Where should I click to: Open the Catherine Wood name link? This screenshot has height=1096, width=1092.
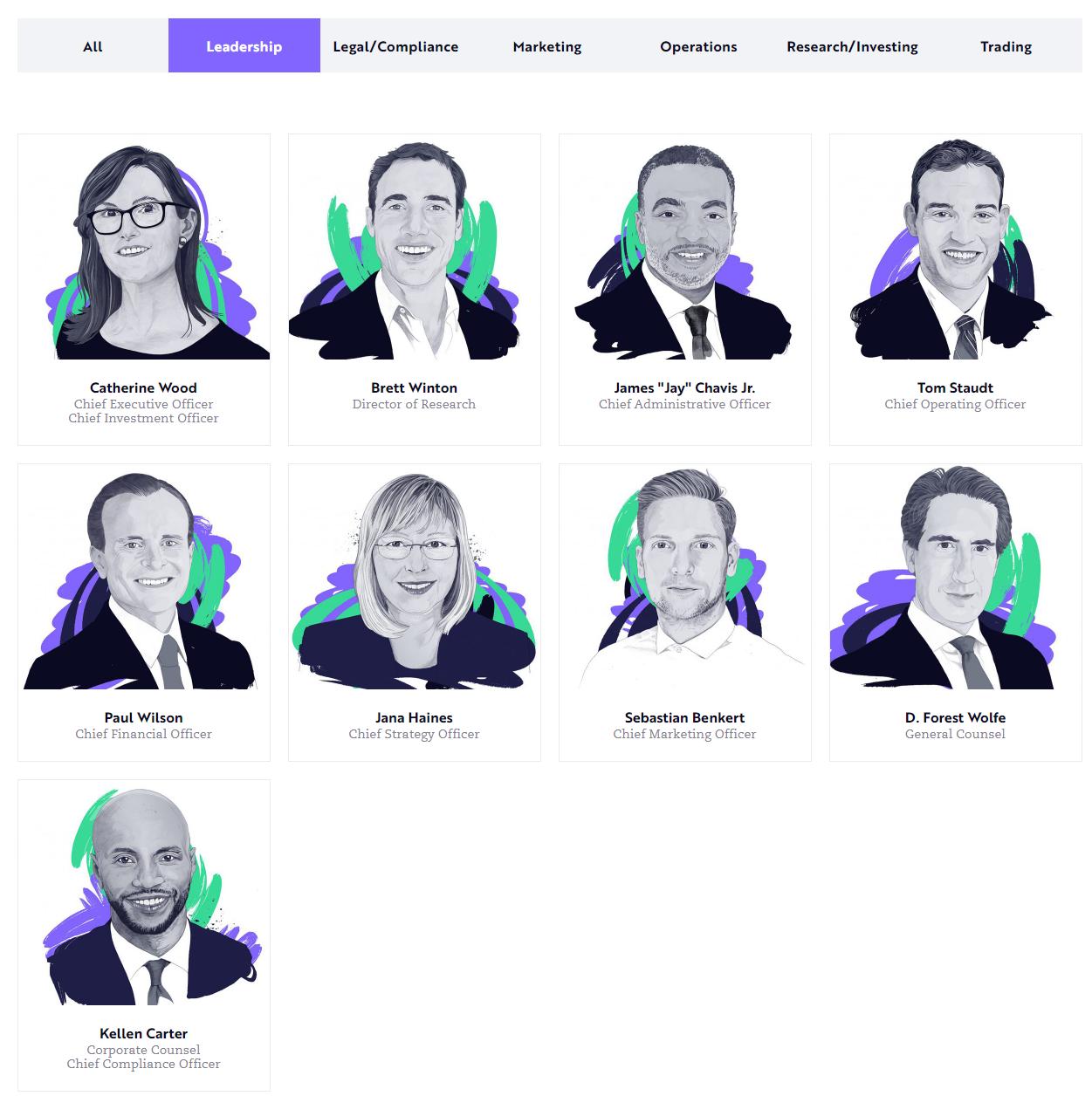tap(144, 387)
